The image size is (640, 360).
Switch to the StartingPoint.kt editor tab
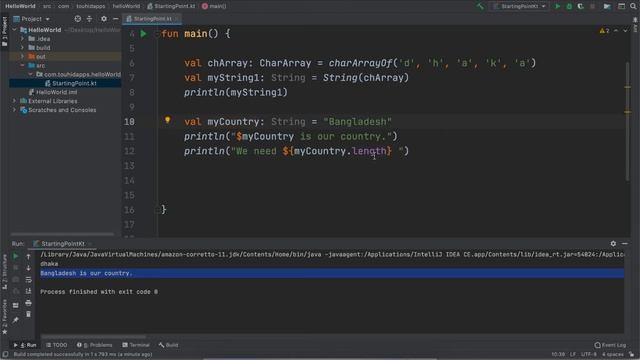pyautogui.click(x=151, y=19)
